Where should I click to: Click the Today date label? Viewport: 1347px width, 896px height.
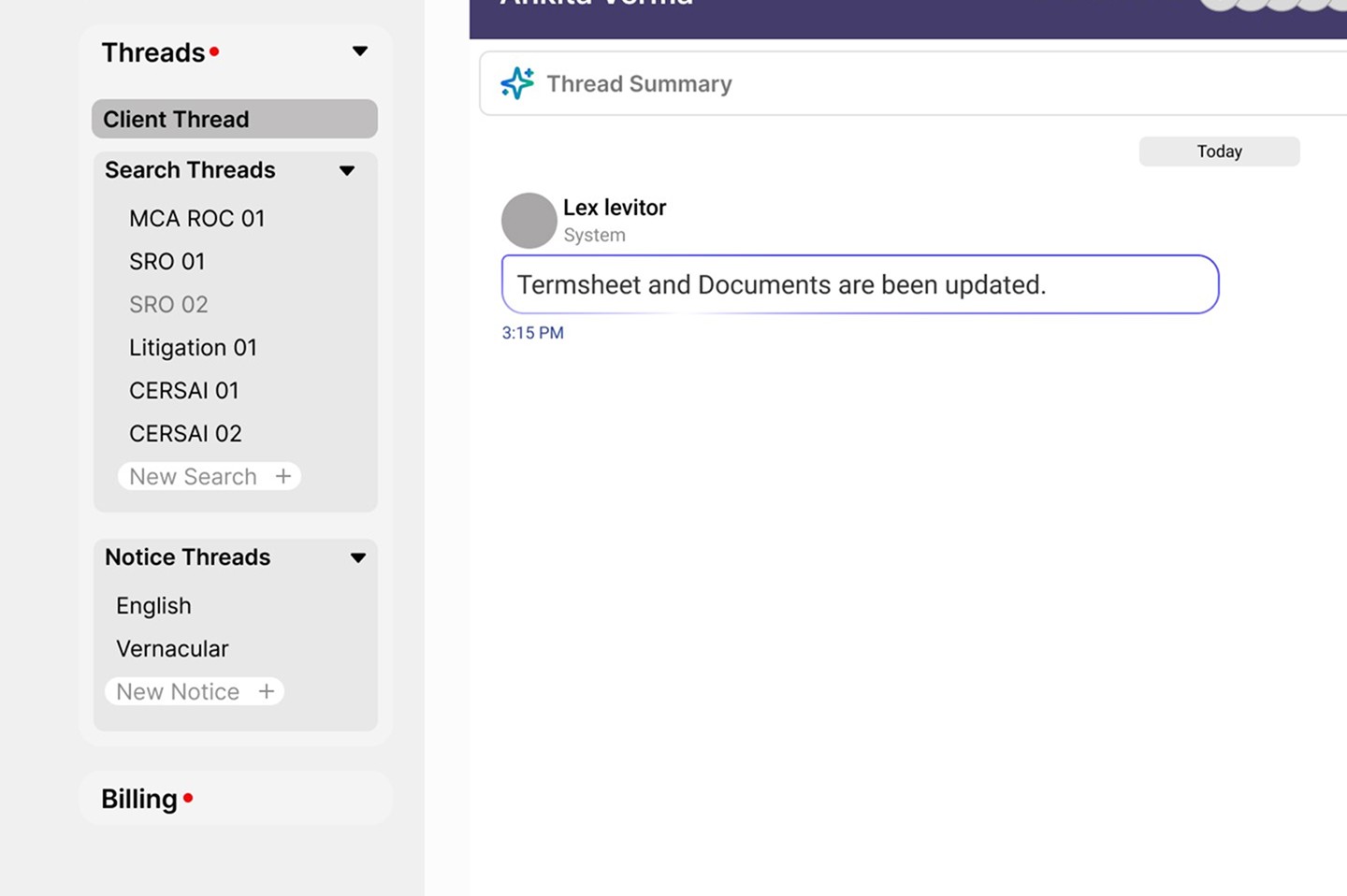tap(1219, 152)
